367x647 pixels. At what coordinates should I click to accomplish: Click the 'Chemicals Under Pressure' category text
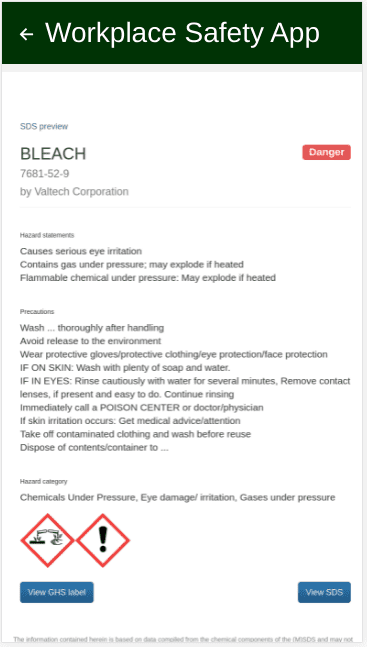coord(78,497)
